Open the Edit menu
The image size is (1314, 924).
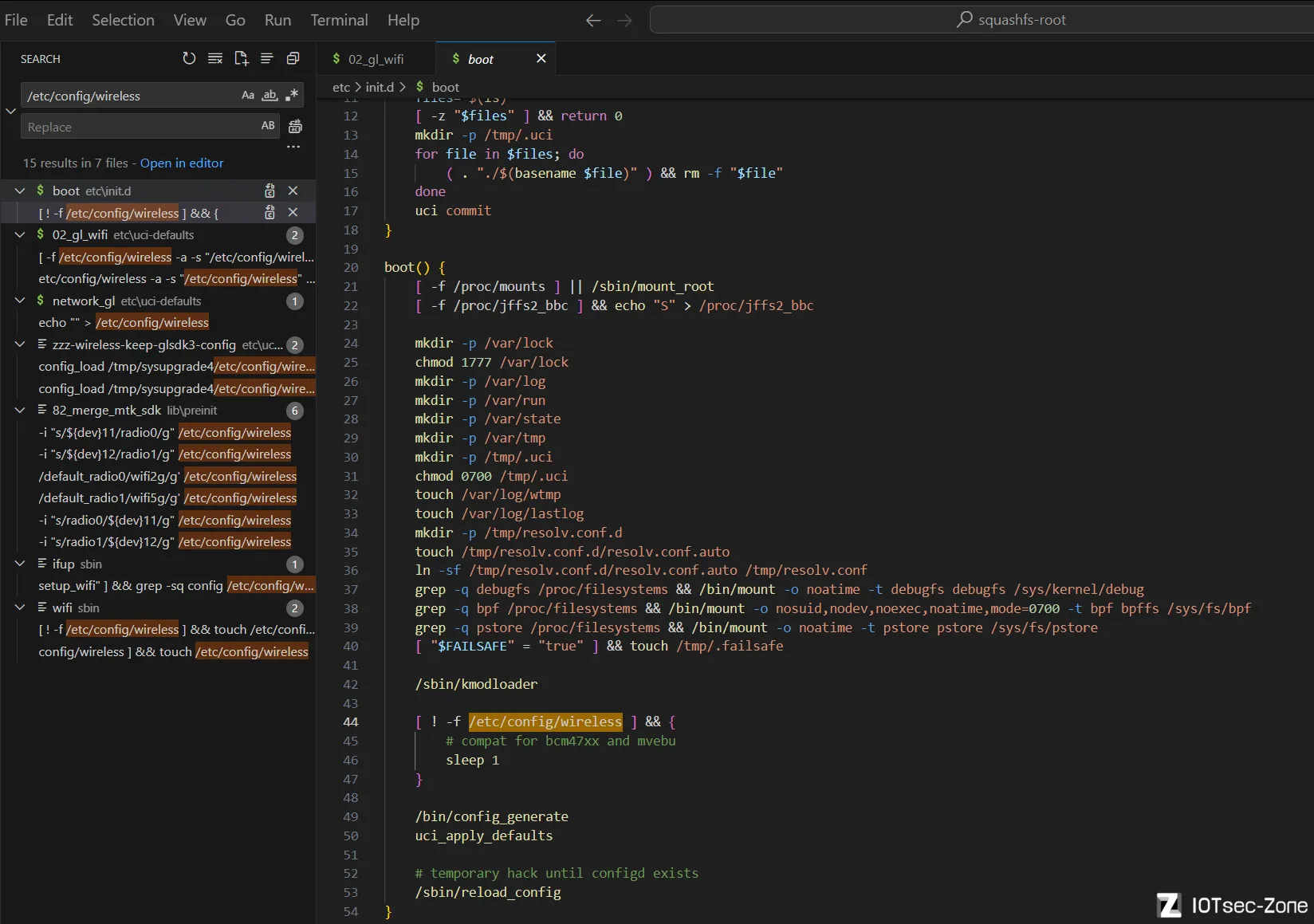click(60, 20)
